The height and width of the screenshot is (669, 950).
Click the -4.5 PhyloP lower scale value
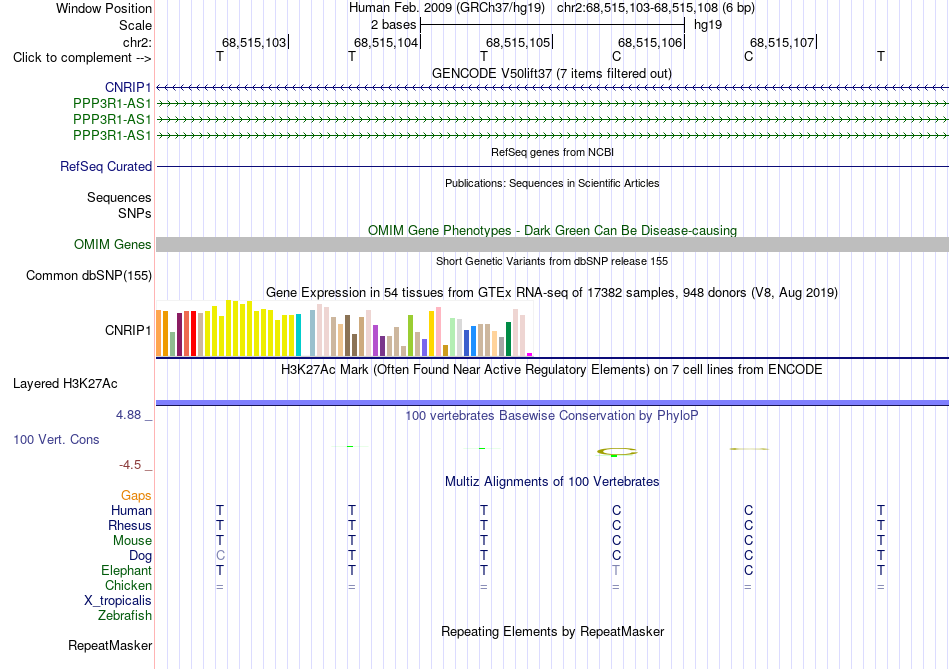coord(130,465)
